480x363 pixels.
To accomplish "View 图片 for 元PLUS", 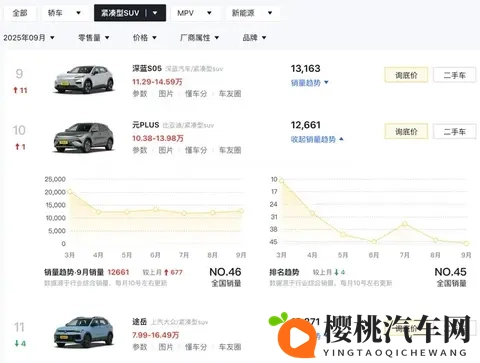I will click(x=166, y=150).
